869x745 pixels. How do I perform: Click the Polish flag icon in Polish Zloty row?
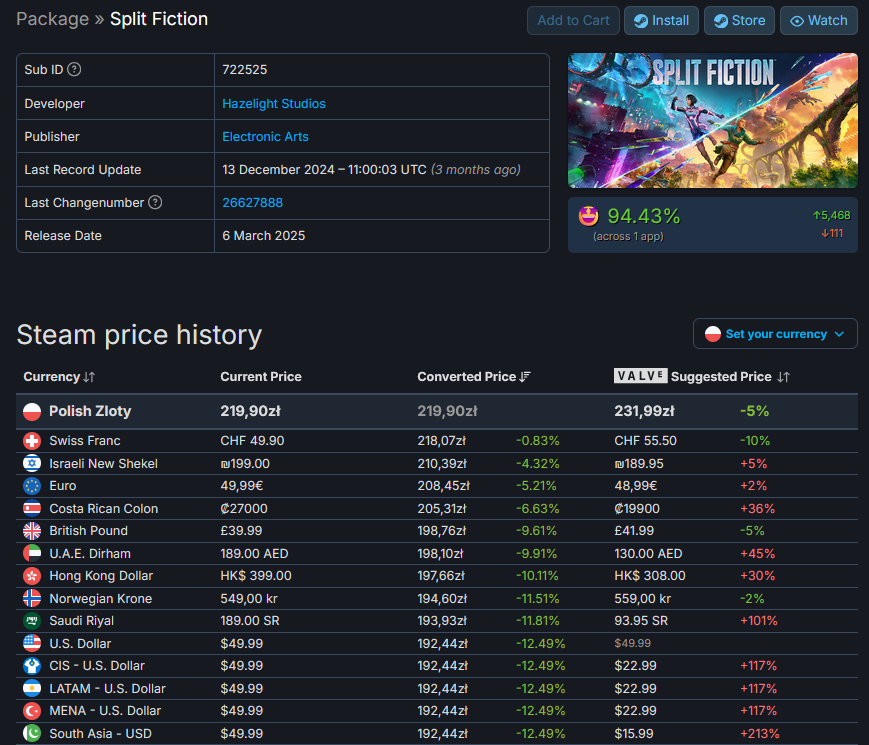click(32, 411)
